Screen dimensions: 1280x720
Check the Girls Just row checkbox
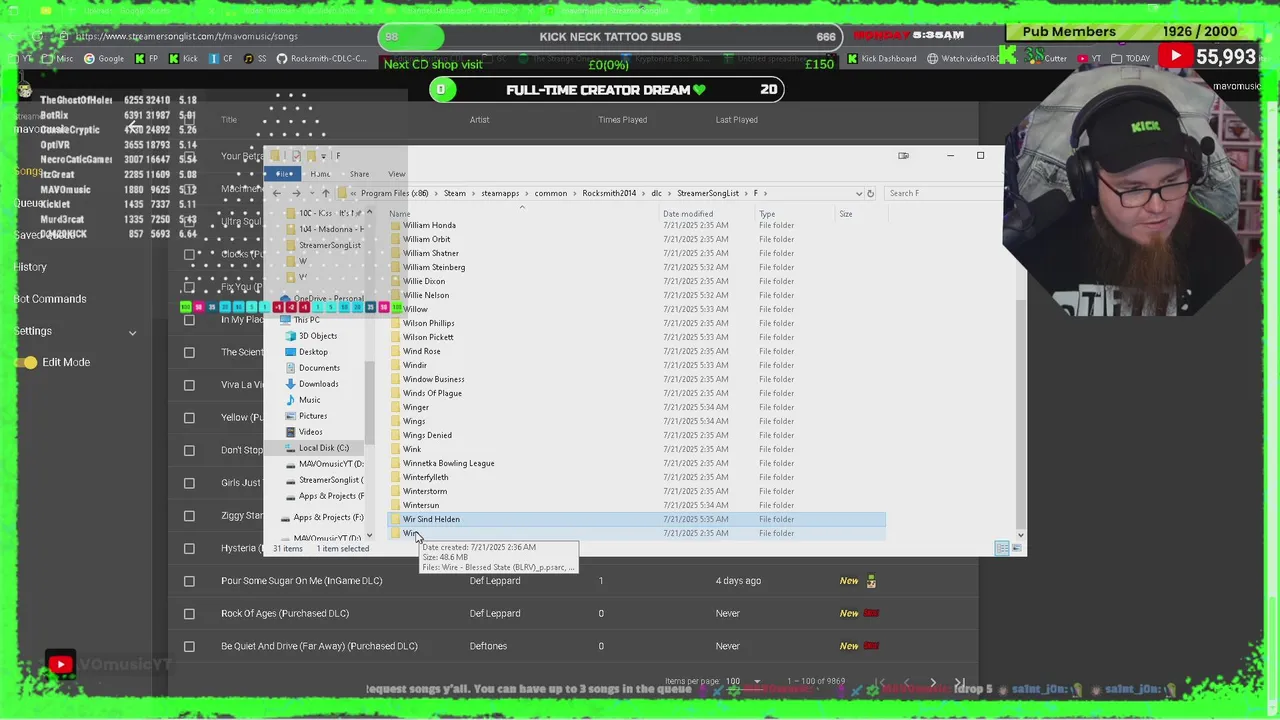[x=189, y=483]
